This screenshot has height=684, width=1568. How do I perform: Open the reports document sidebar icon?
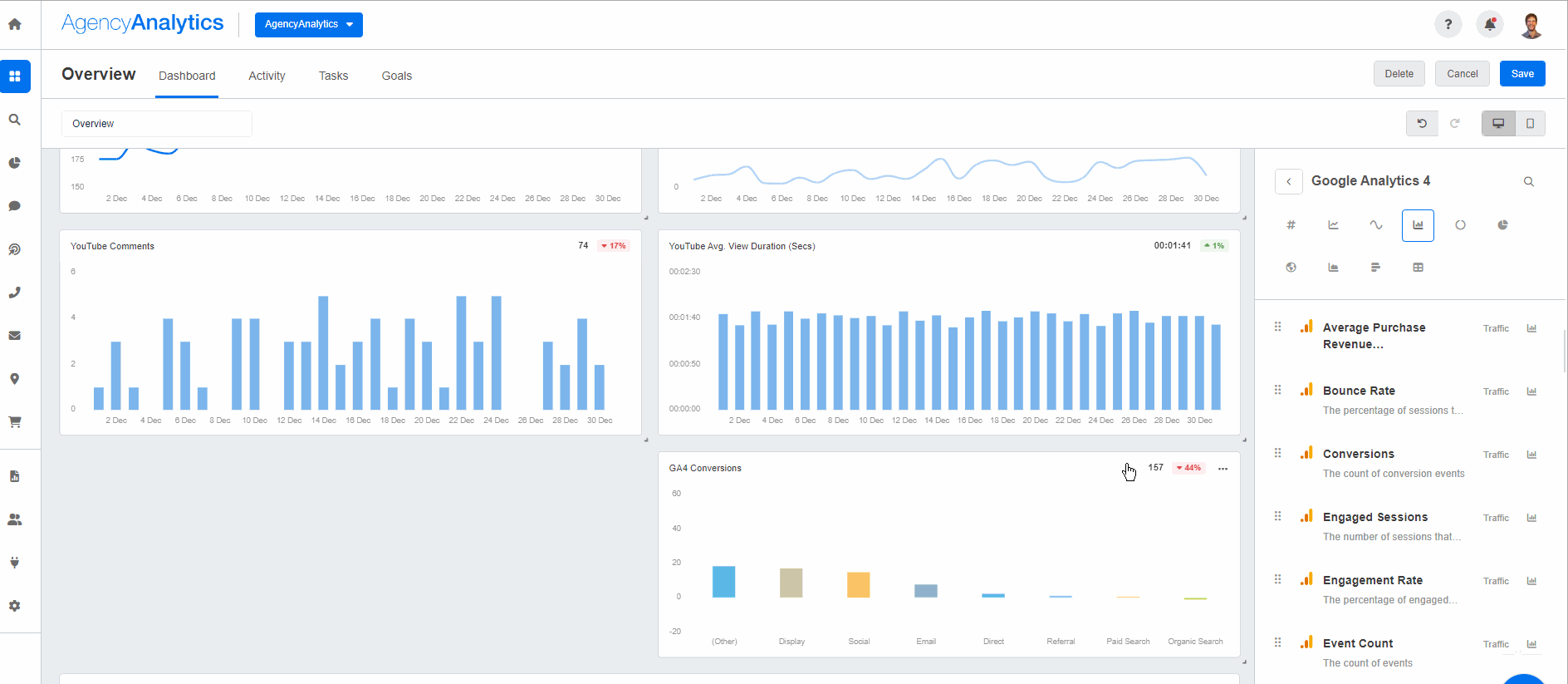pyautogui.click(x=15, y=476)
